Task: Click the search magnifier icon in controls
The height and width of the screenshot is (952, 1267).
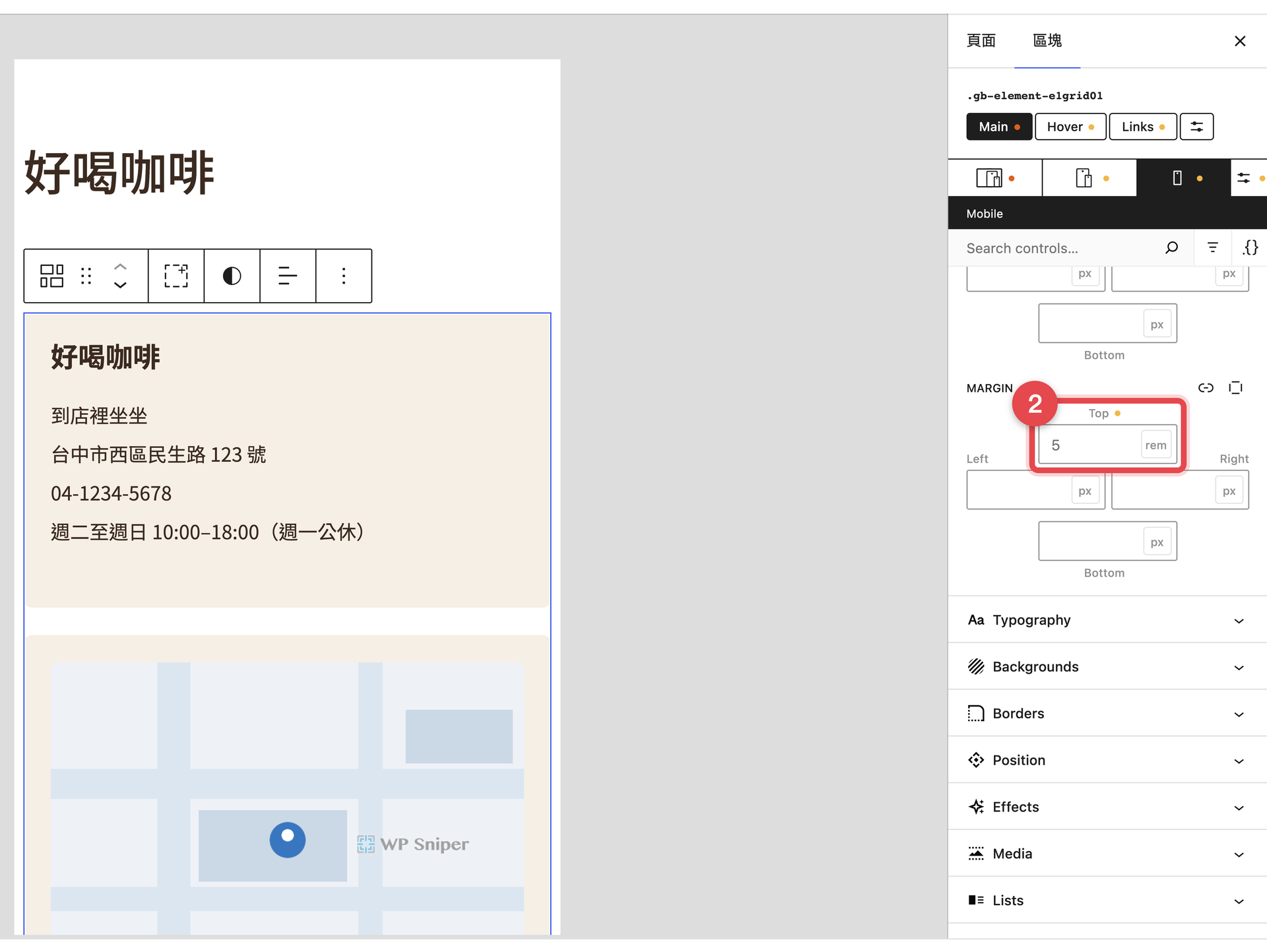Action: coord(1172,248)
